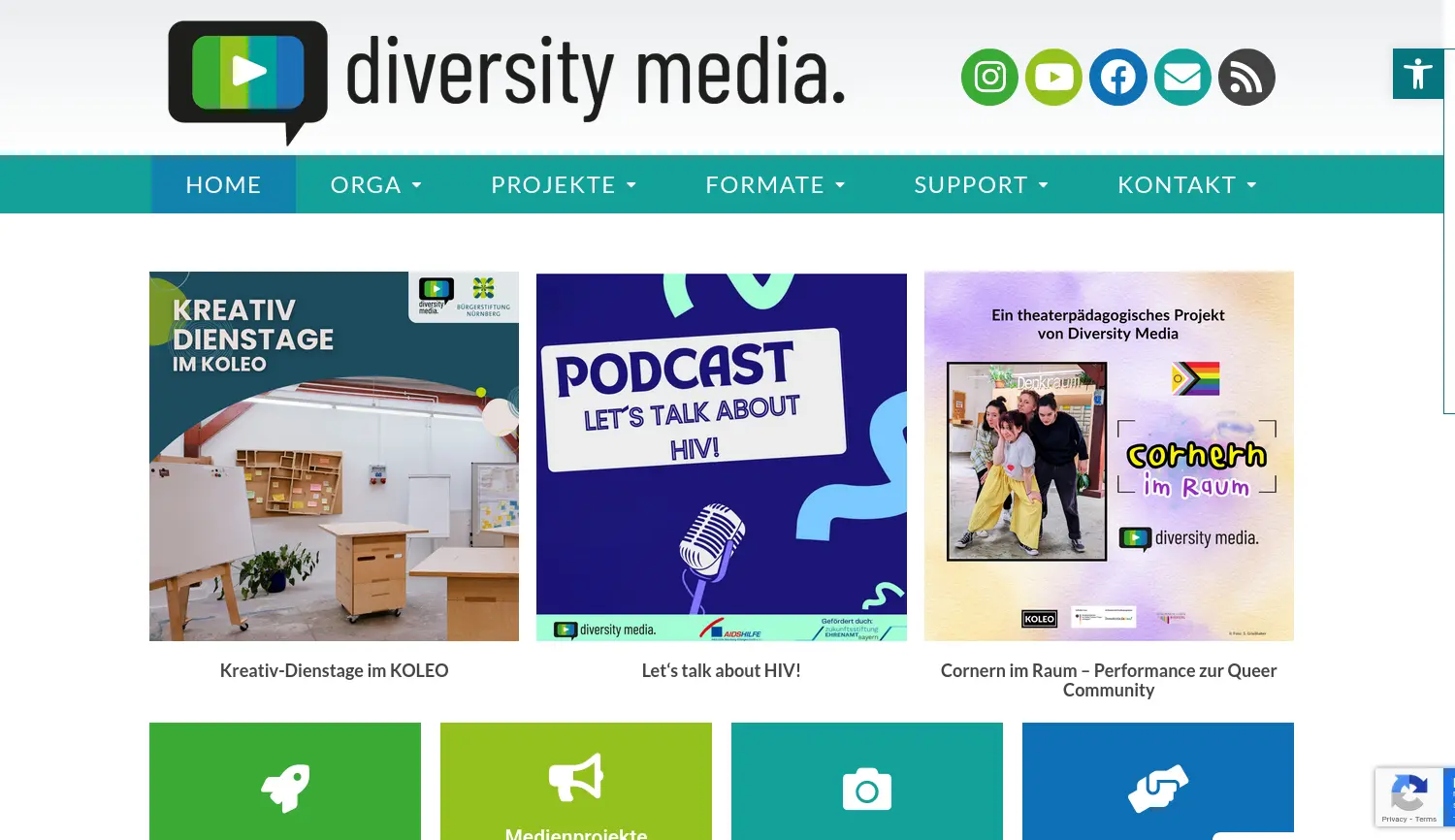
Task: Open the RSS feed icon
Action: click(1246, 78)
